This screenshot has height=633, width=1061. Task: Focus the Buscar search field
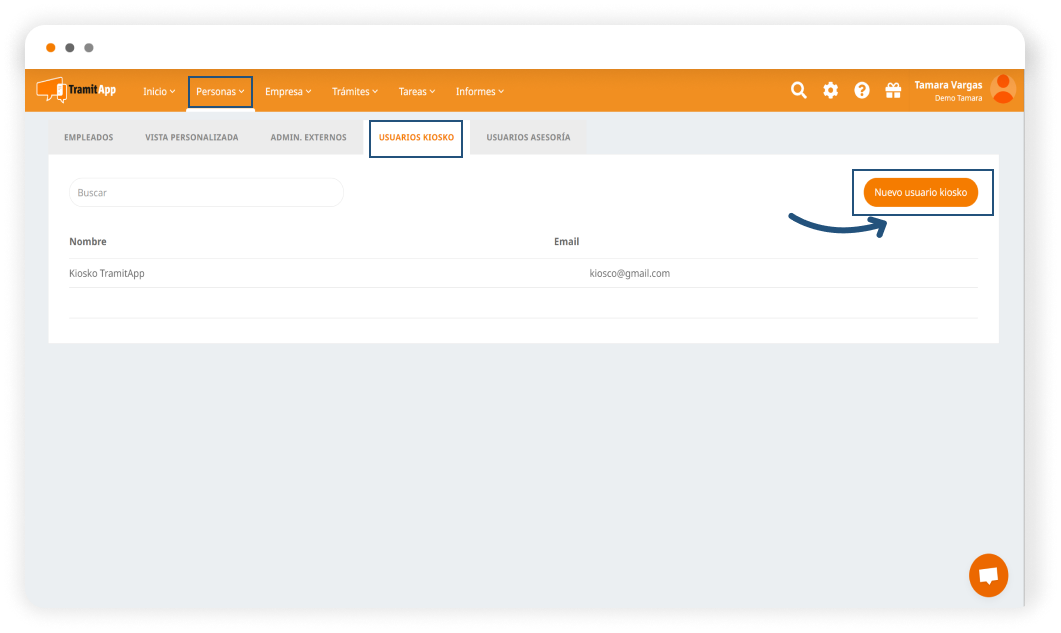[206, 192]
